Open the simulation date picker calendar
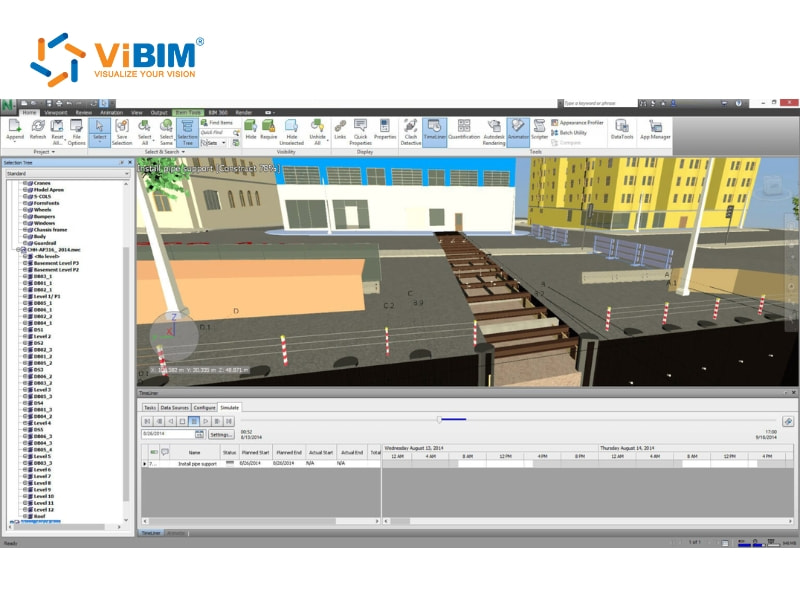 tap(199, 433)
